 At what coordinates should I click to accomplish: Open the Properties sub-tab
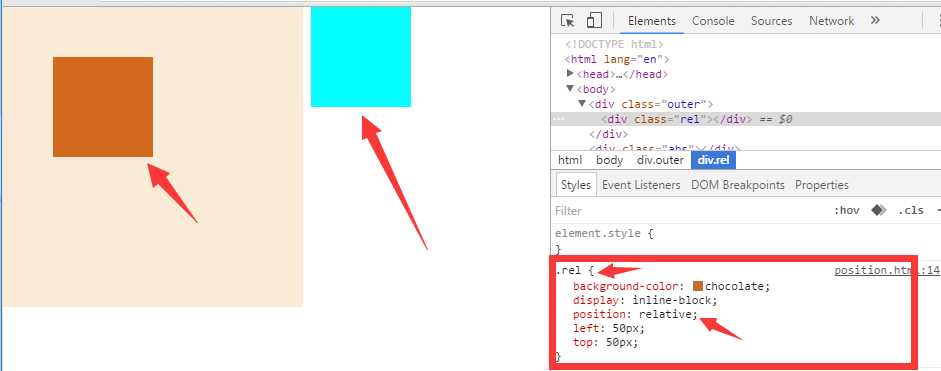click(x=822, y=185)
